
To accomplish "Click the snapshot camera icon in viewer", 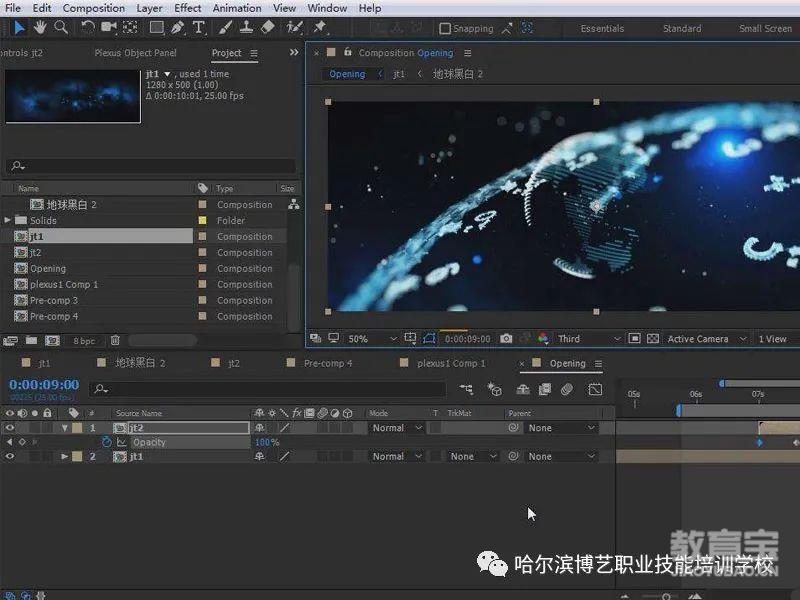I will click(x=506, y=339).
